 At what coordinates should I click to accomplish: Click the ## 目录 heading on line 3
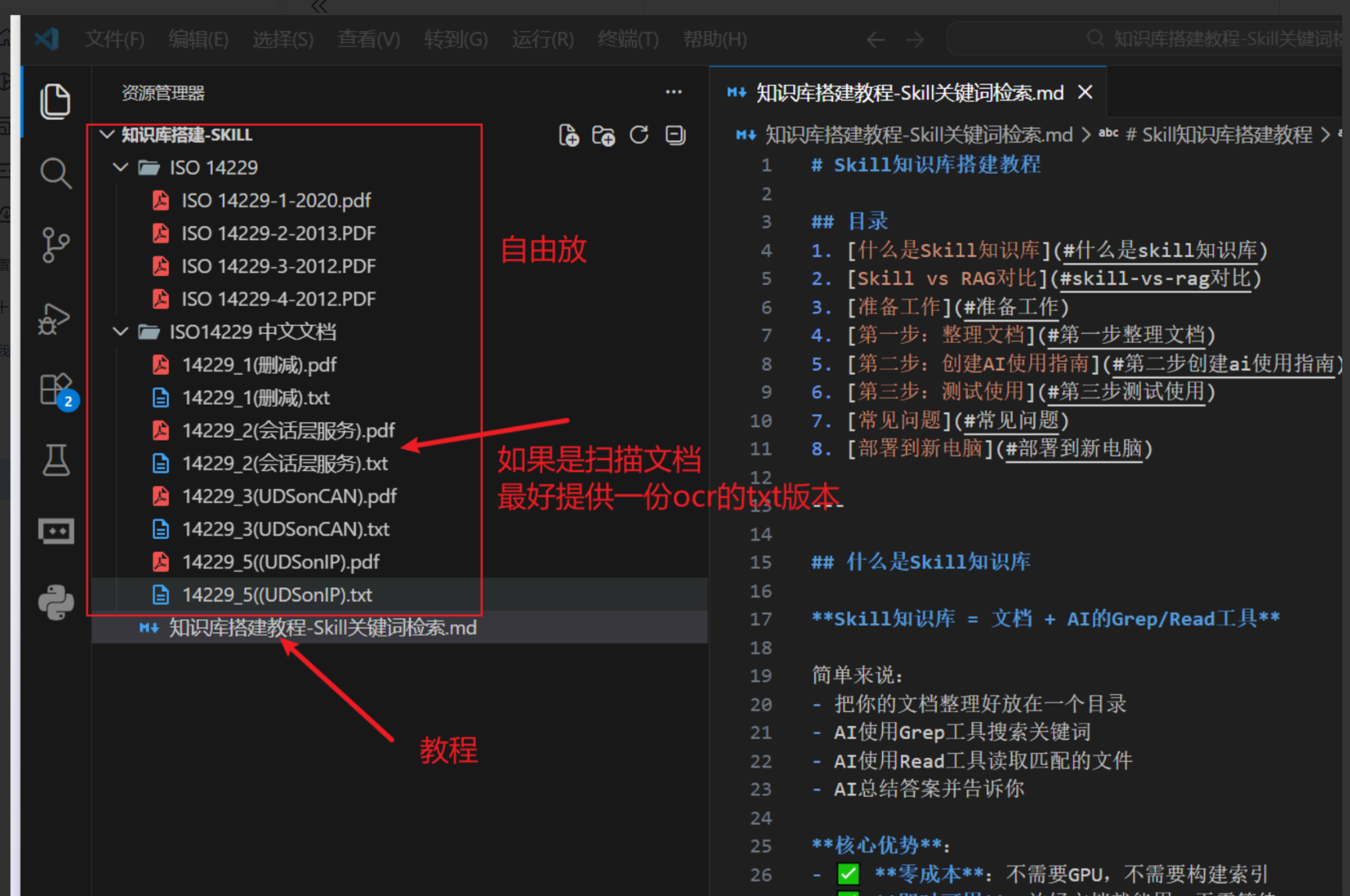coord(849,221)
